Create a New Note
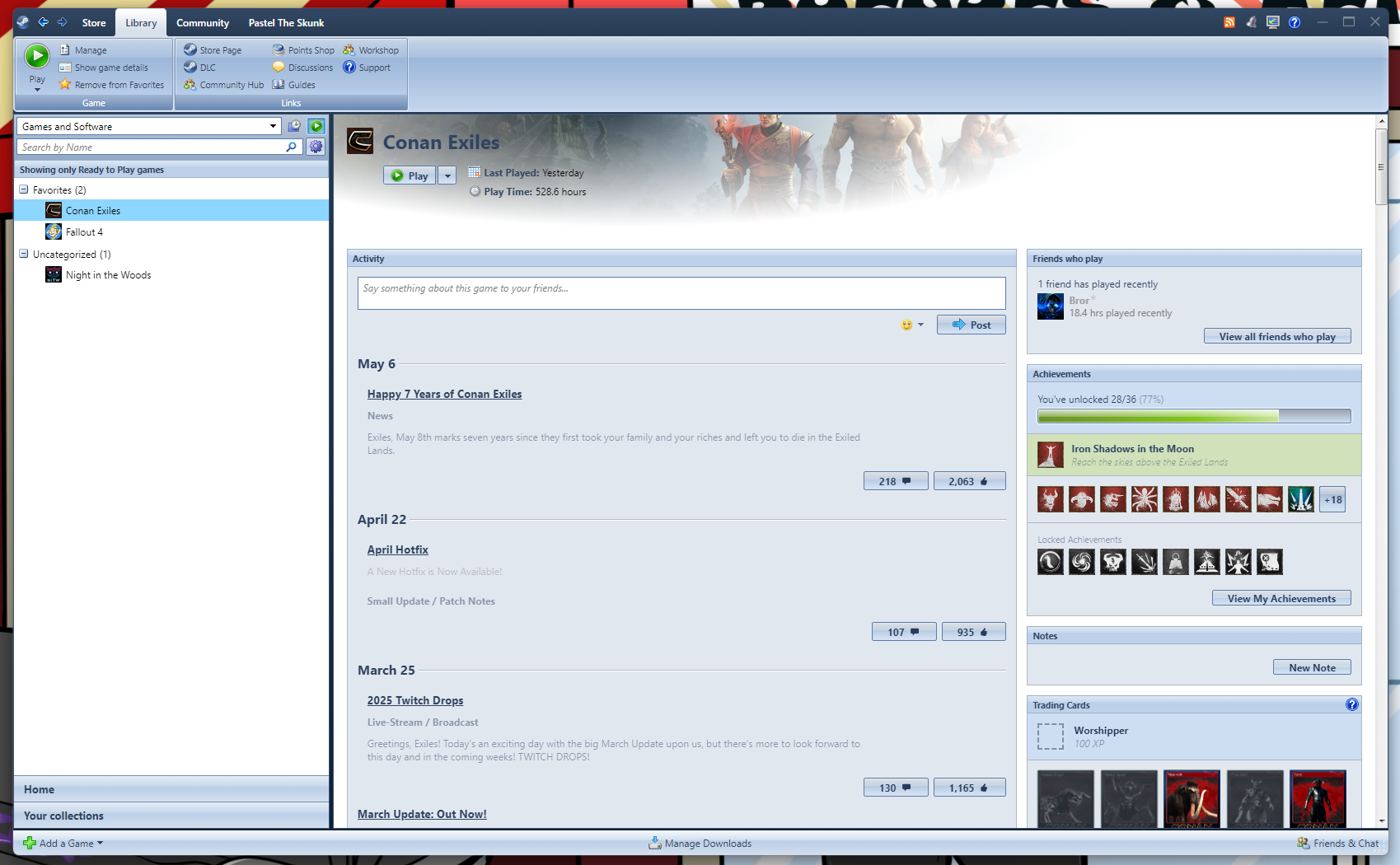Image resolution: width=1400 pixels, height=865 pixels. (1312, 667)
